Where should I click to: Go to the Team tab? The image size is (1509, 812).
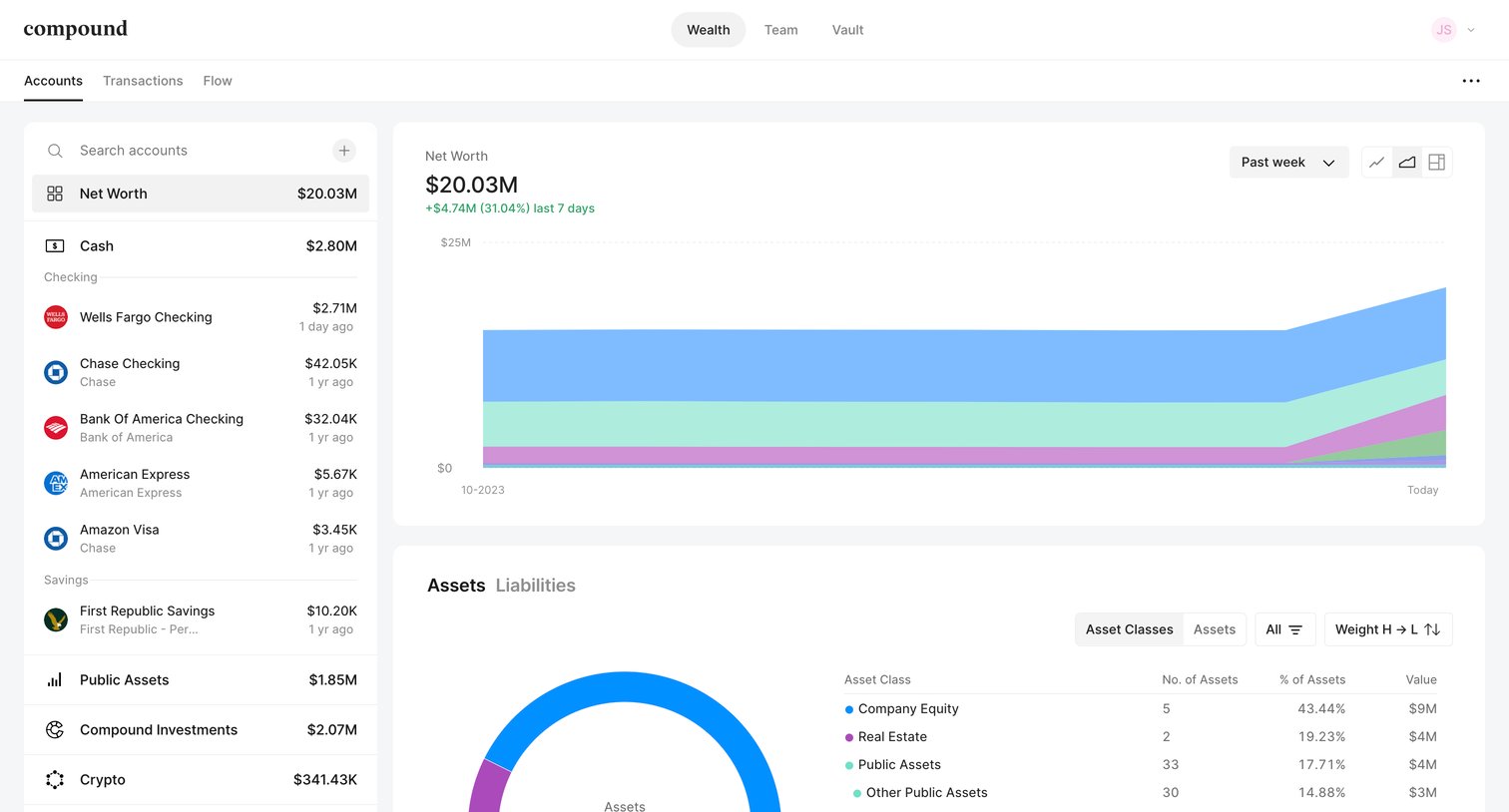tap(781, 30)
